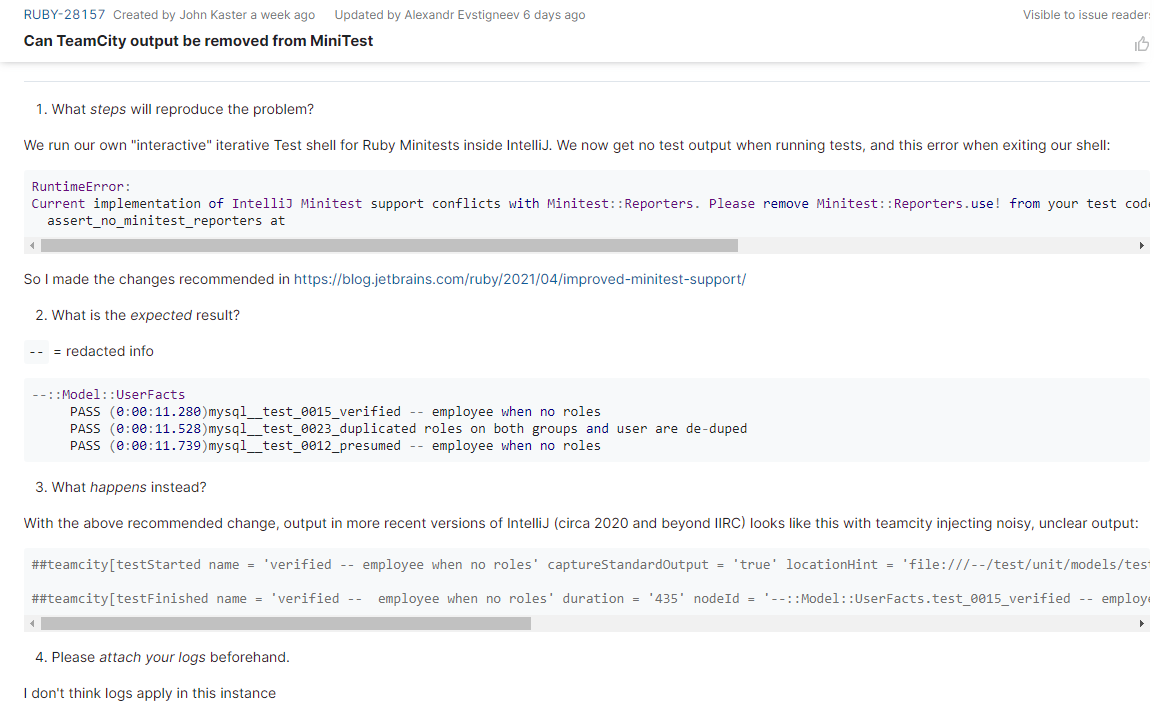Click the horizontal scrollbar thumb of the RuntimeError block

pos(389,245)
